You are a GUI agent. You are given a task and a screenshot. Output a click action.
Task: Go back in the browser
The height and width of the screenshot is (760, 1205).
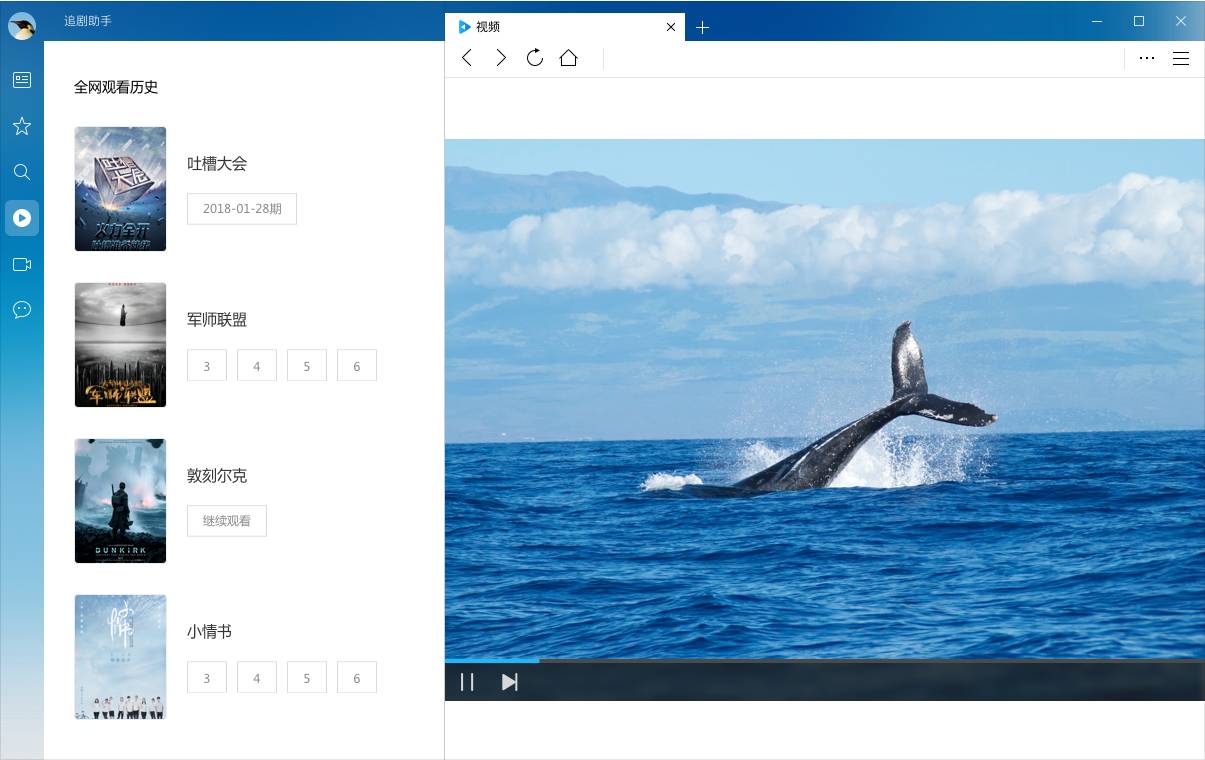[x=467, y=58]
